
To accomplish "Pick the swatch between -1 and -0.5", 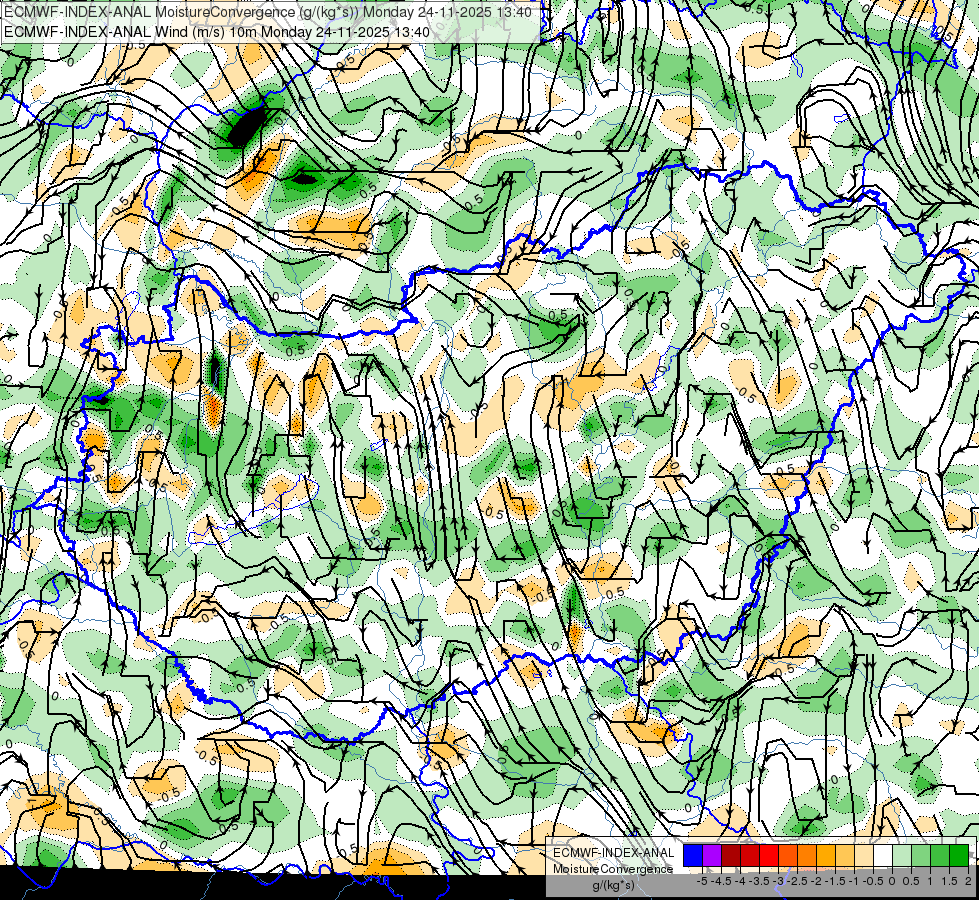I will click(x=863, y=856).
